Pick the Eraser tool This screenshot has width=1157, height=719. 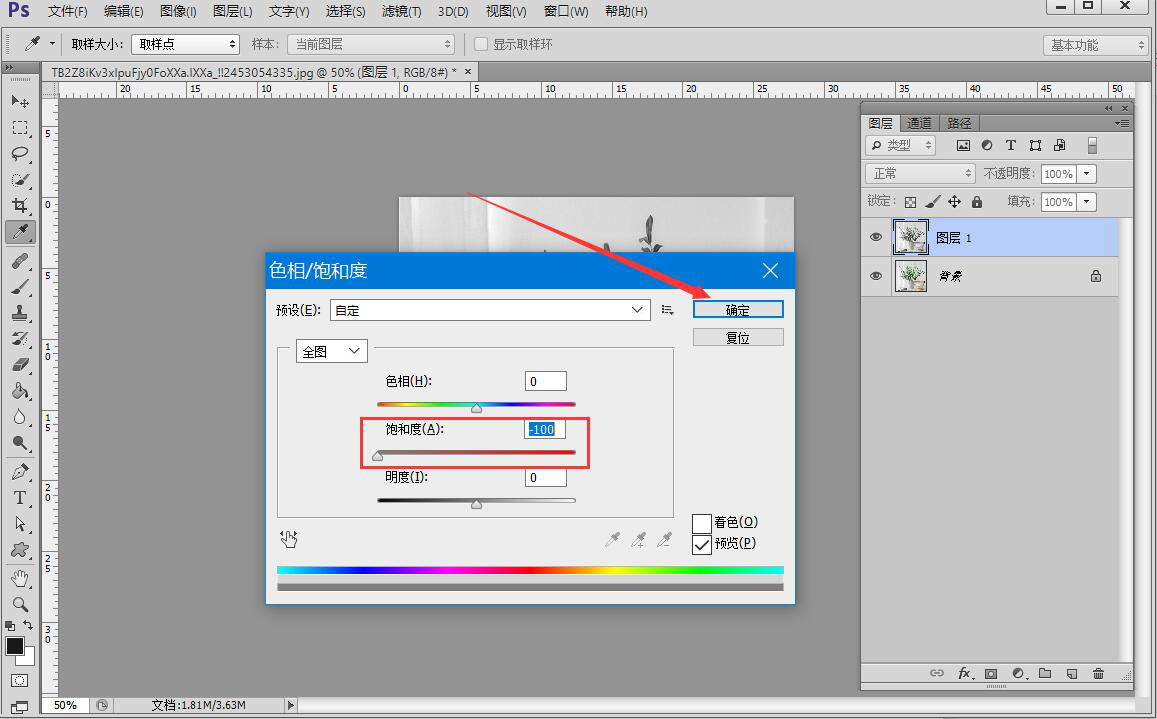point(19,365)
